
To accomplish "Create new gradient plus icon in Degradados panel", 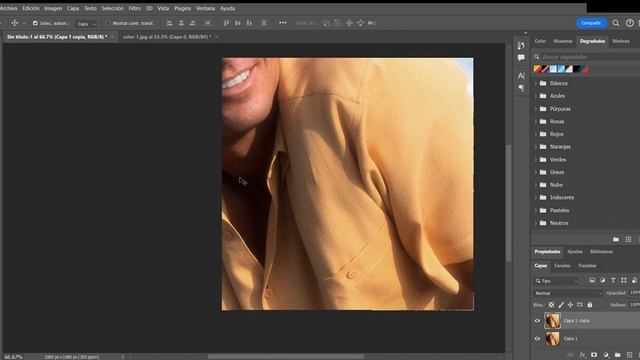I will (x=629, y=239).
